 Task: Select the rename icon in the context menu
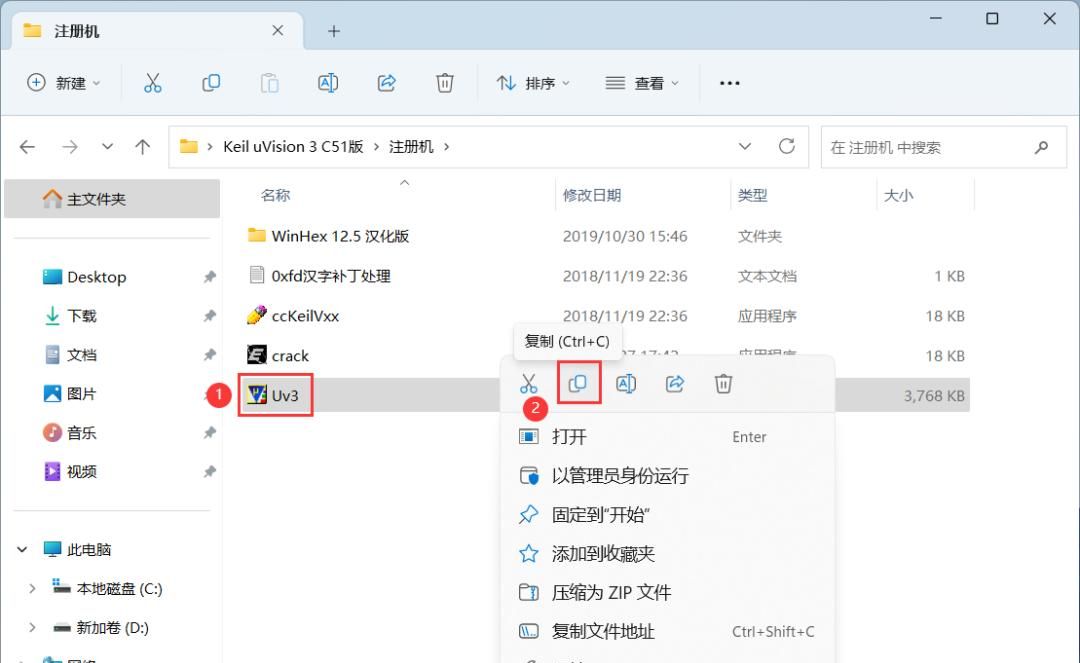click(626, 383)
